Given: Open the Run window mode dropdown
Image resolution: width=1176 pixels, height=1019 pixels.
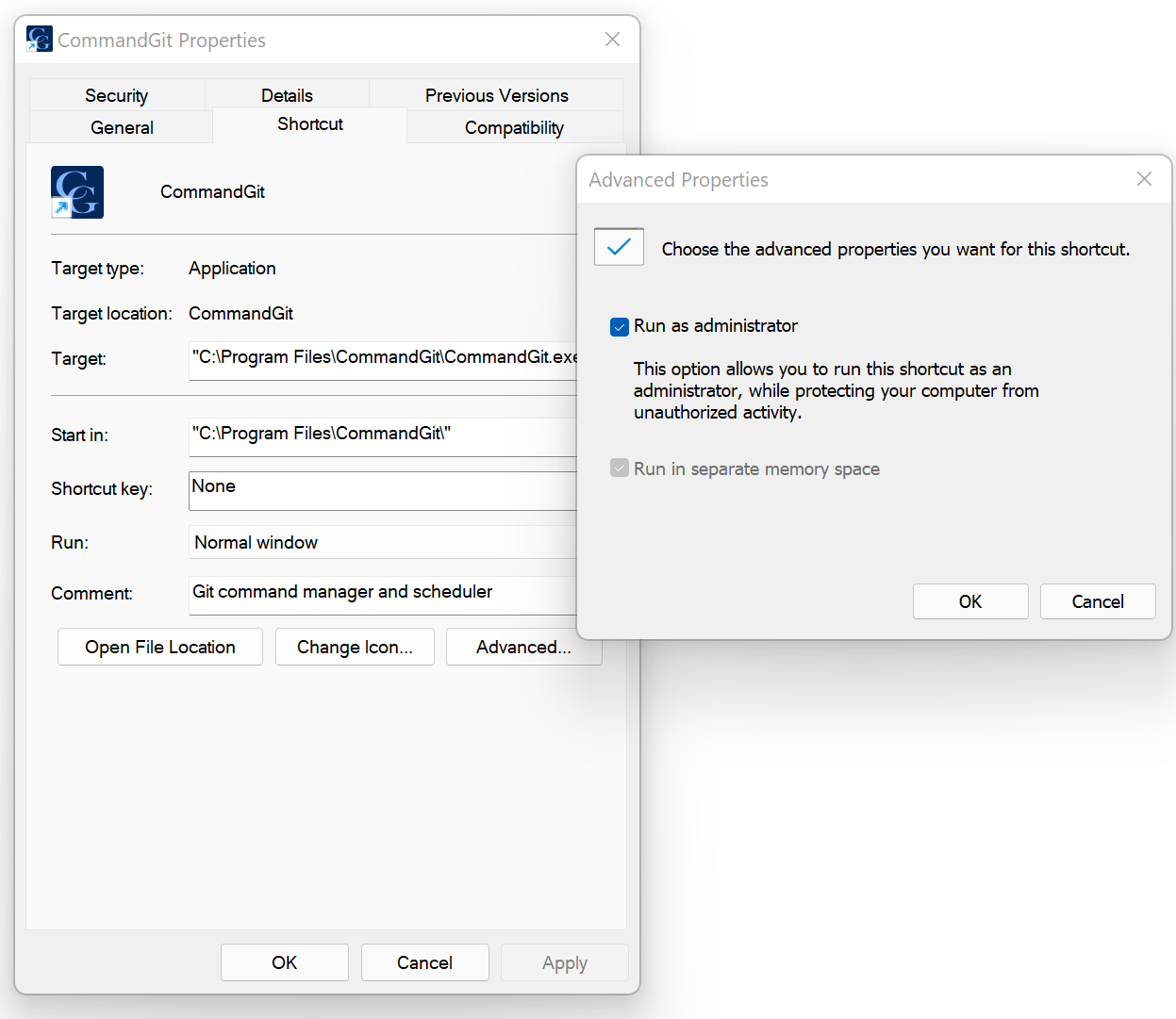Looking at the screenshot, I should point(382,542).
